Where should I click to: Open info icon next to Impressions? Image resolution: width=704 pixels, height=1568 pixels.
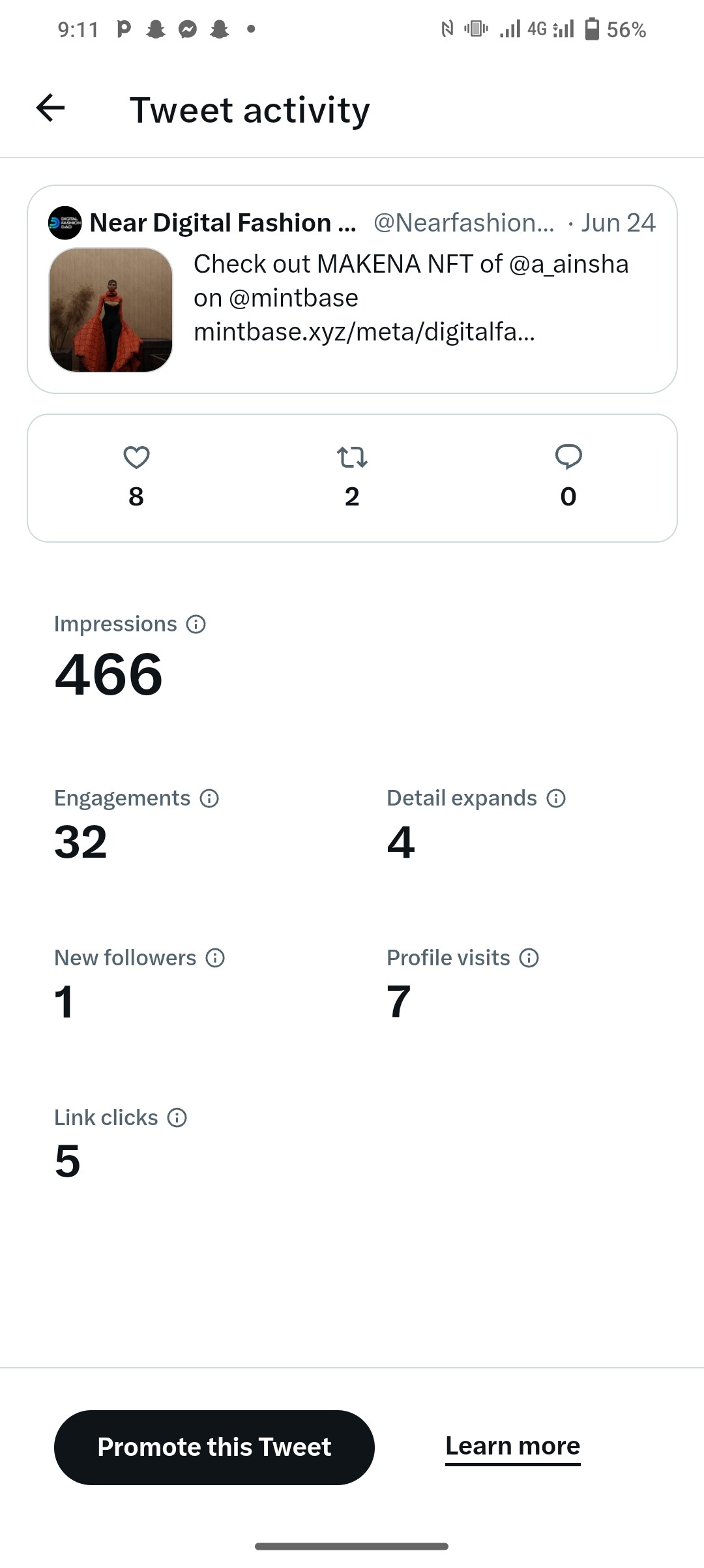(x=196, y=624)
